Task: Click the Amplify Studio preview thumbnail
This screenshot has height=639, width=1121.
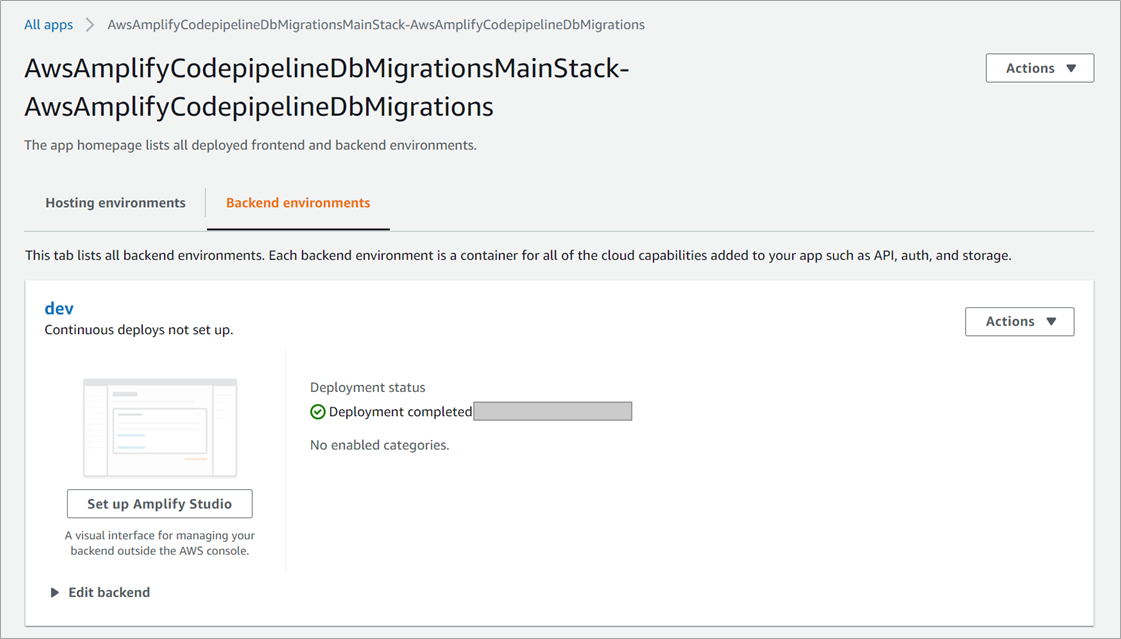Action: 160,427
